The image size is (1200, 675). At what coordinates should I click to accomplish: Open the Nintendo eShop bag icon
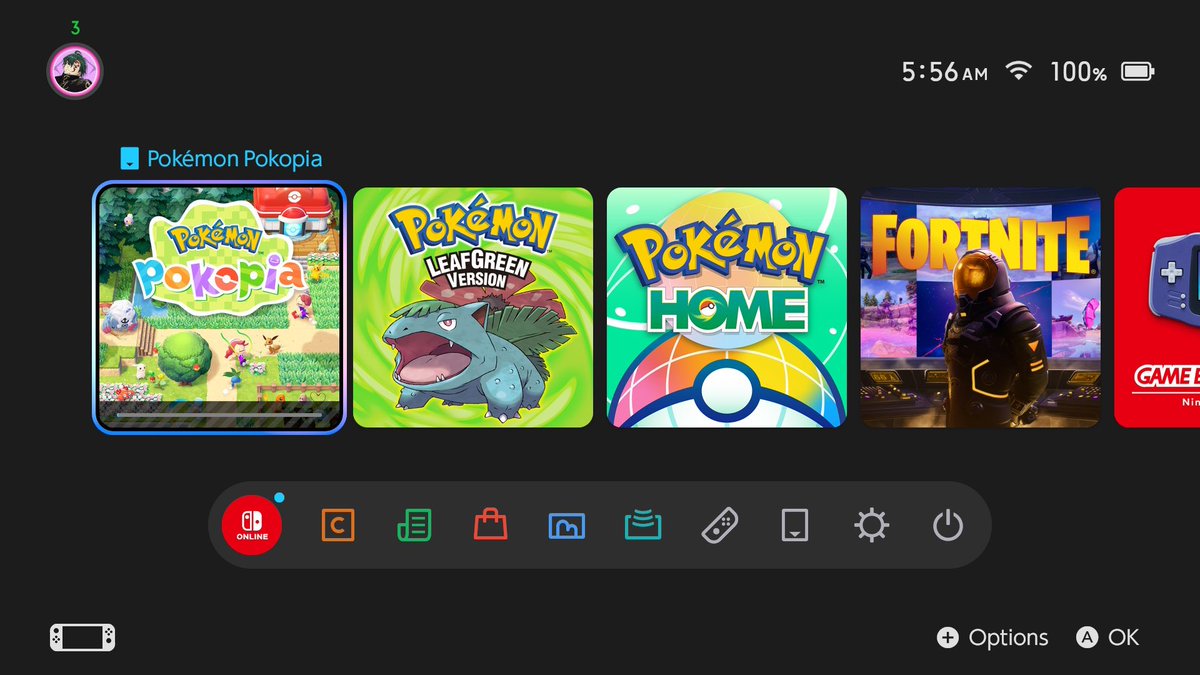coord(490,525)
